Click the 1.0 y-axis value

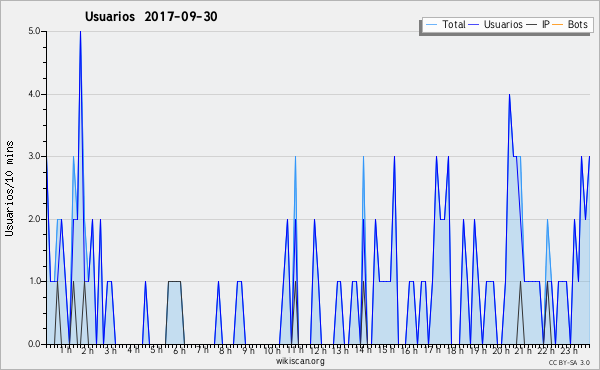click(x=34, y=281)
